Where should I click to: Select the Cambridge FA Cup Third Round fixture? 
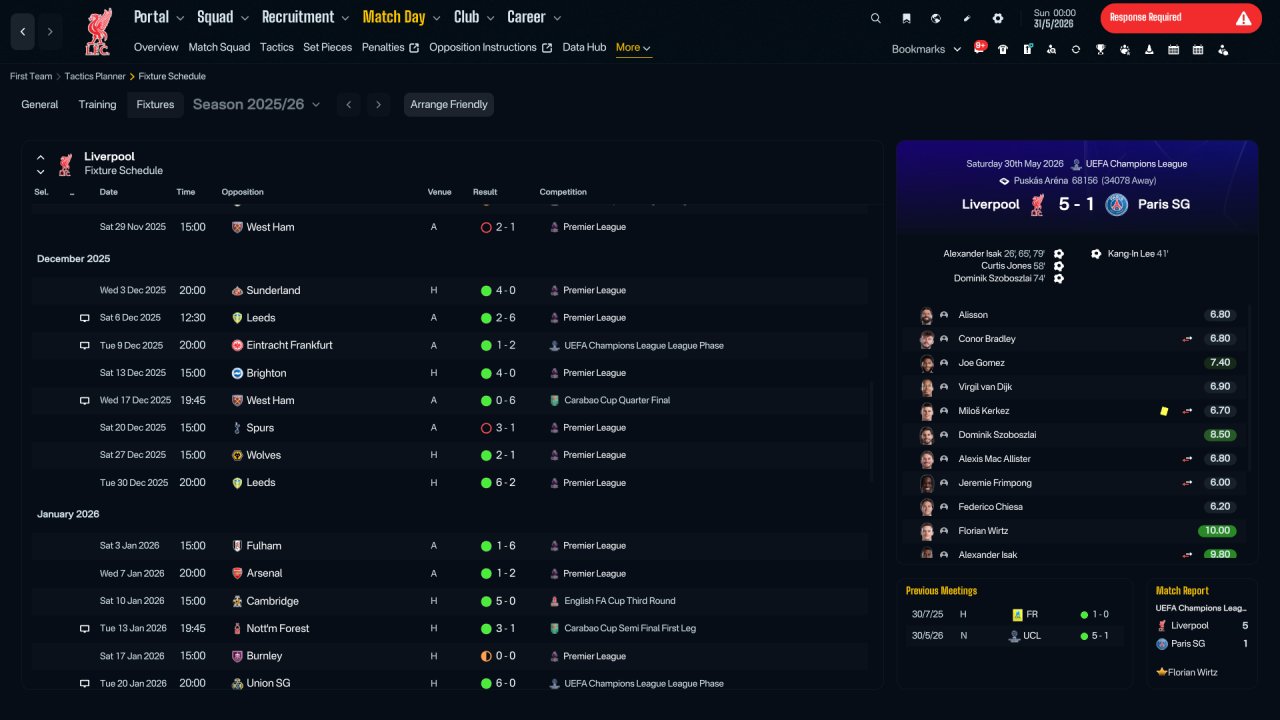(x=450, y=601)
